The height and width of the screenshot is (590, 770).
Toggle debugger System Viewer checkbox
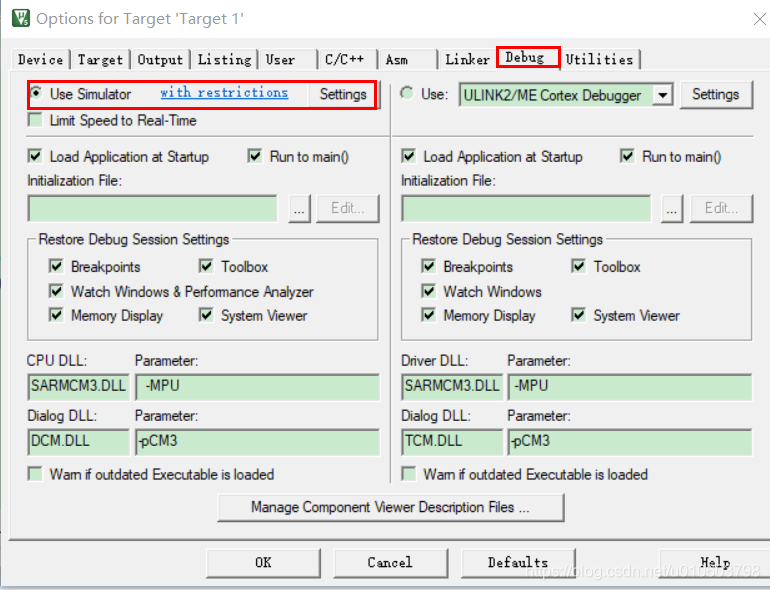pos(578,314)
